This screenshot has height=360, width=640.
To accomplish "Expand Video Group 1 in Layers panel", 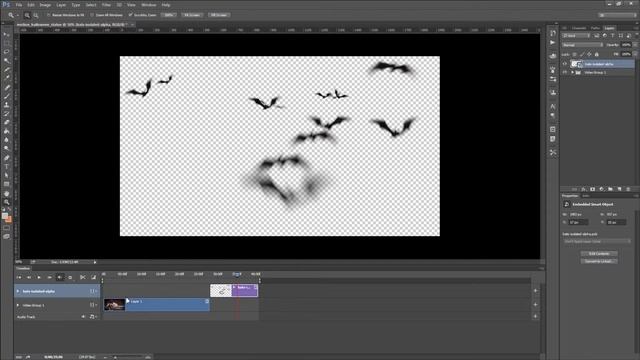I will pos(572,73).
